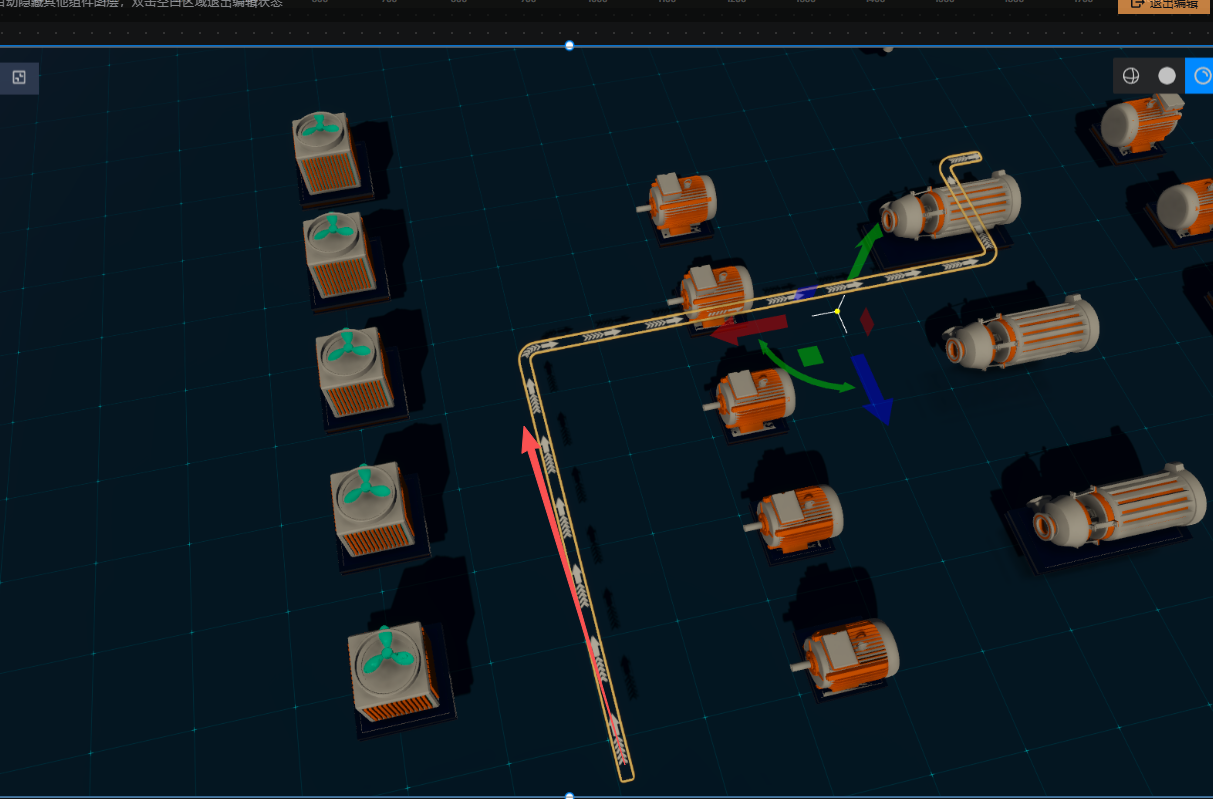Click the dark red diamond plane handle

tap(867, 321)
